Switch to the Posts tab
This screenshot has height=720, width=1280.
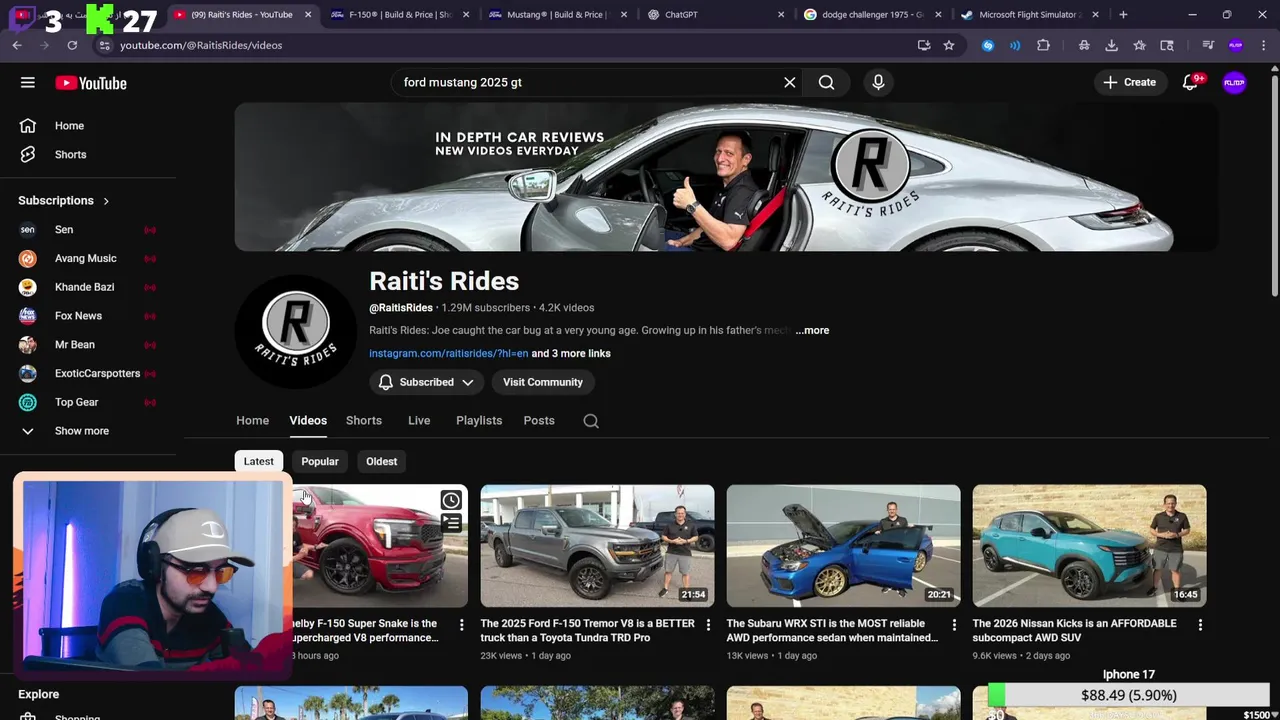tap(539, 420)
